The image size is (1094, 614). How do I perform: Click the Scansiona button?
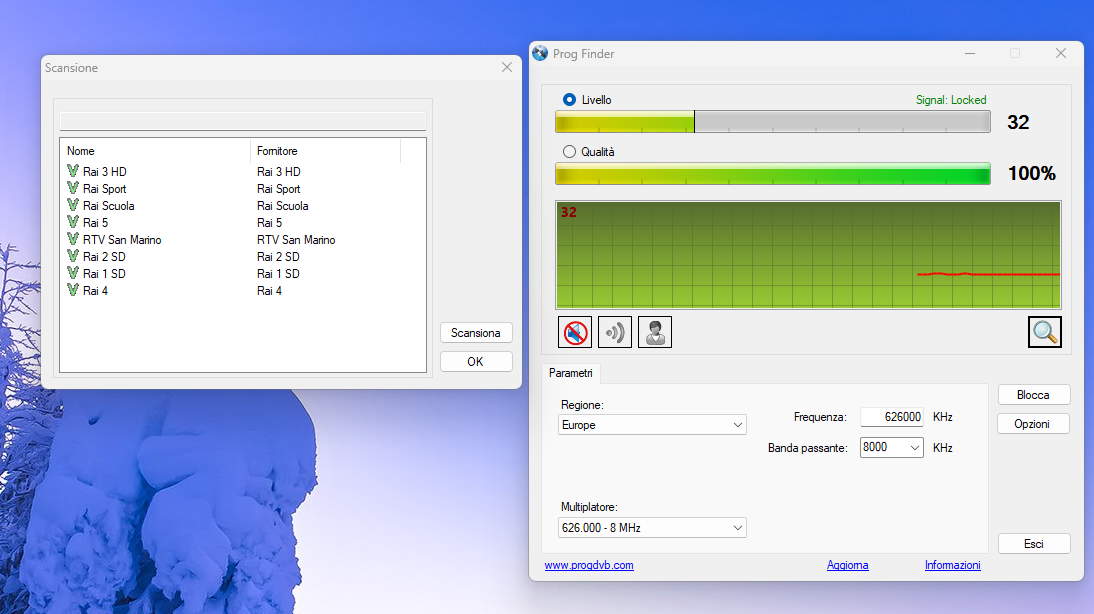coord(476,333)
